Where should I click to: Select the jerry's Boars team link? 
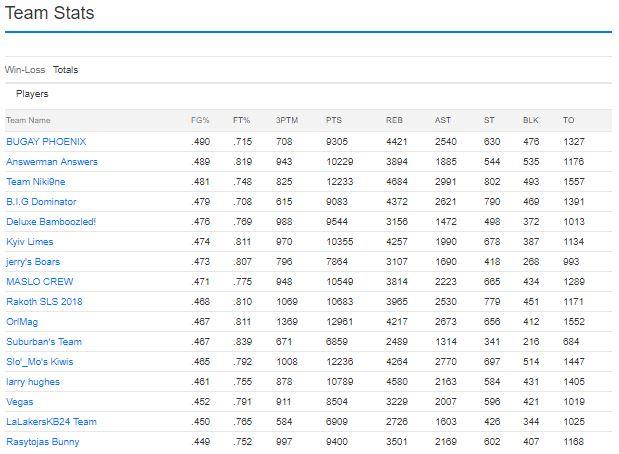[x=33, y=262]
